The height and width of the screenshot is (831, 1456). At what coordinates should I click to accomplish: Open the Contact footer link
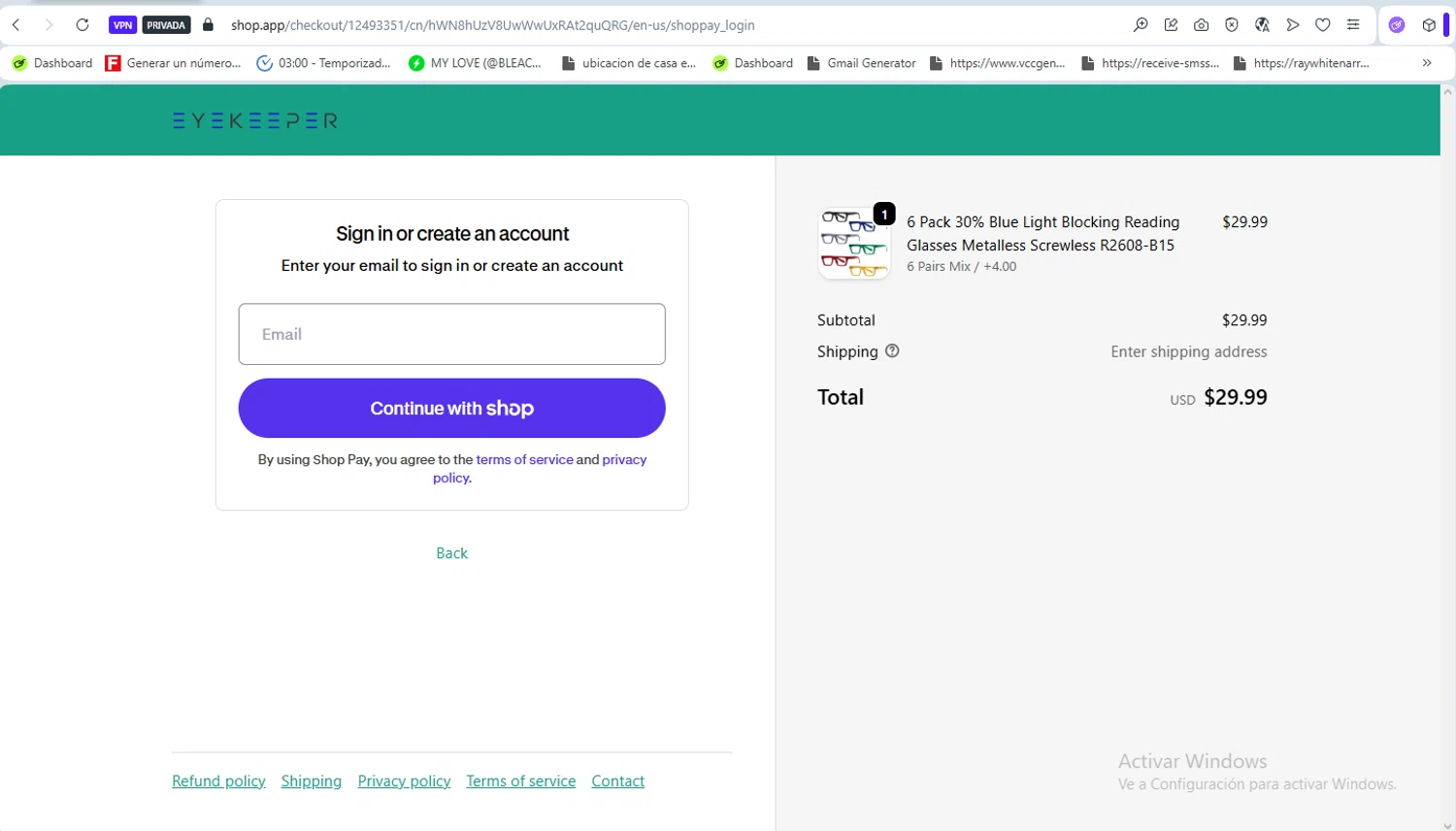coord(618,781)
